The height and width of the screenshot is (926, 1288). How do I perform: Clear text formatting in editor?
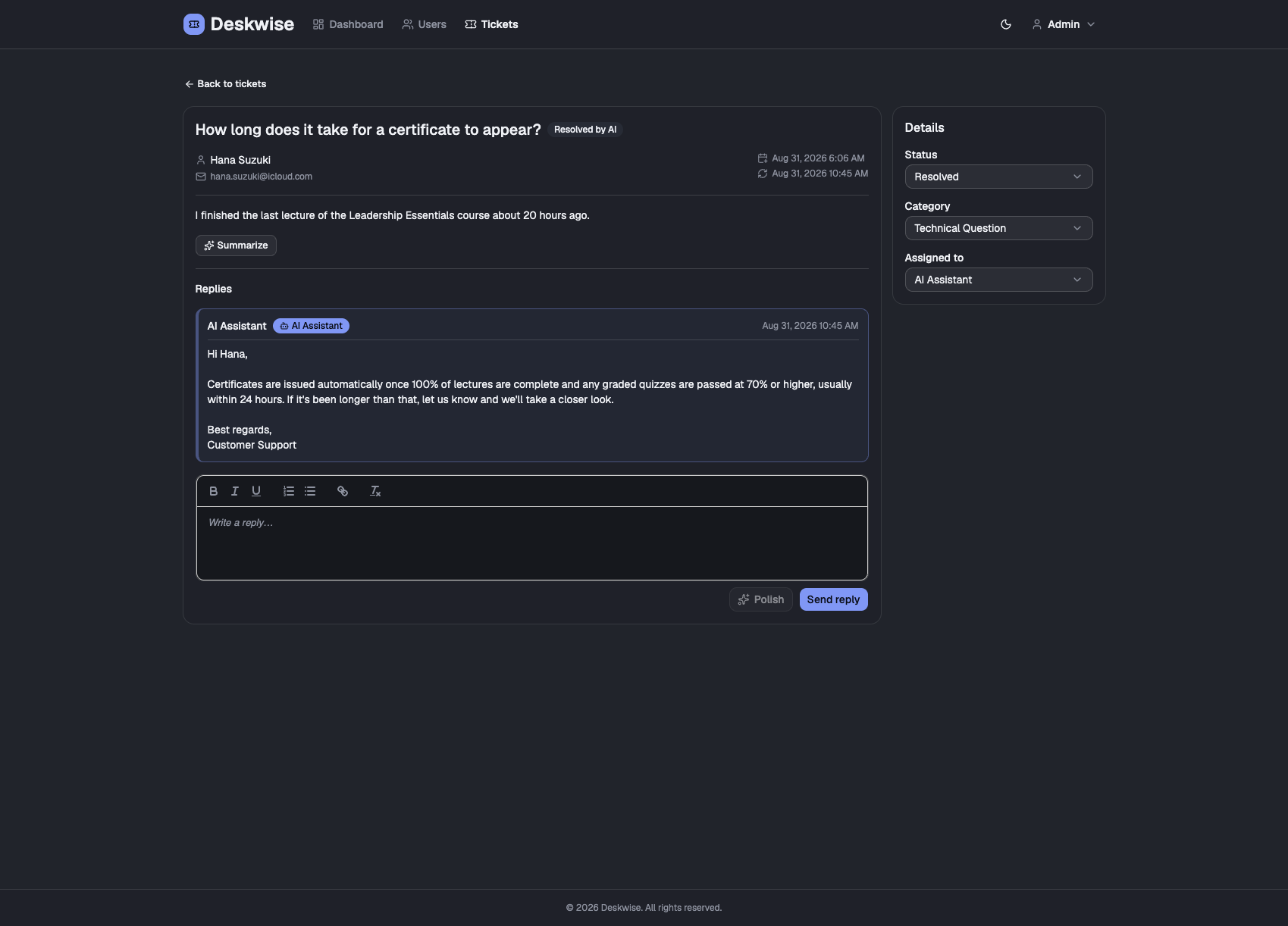pyautogui.click(x=375, y=491)
